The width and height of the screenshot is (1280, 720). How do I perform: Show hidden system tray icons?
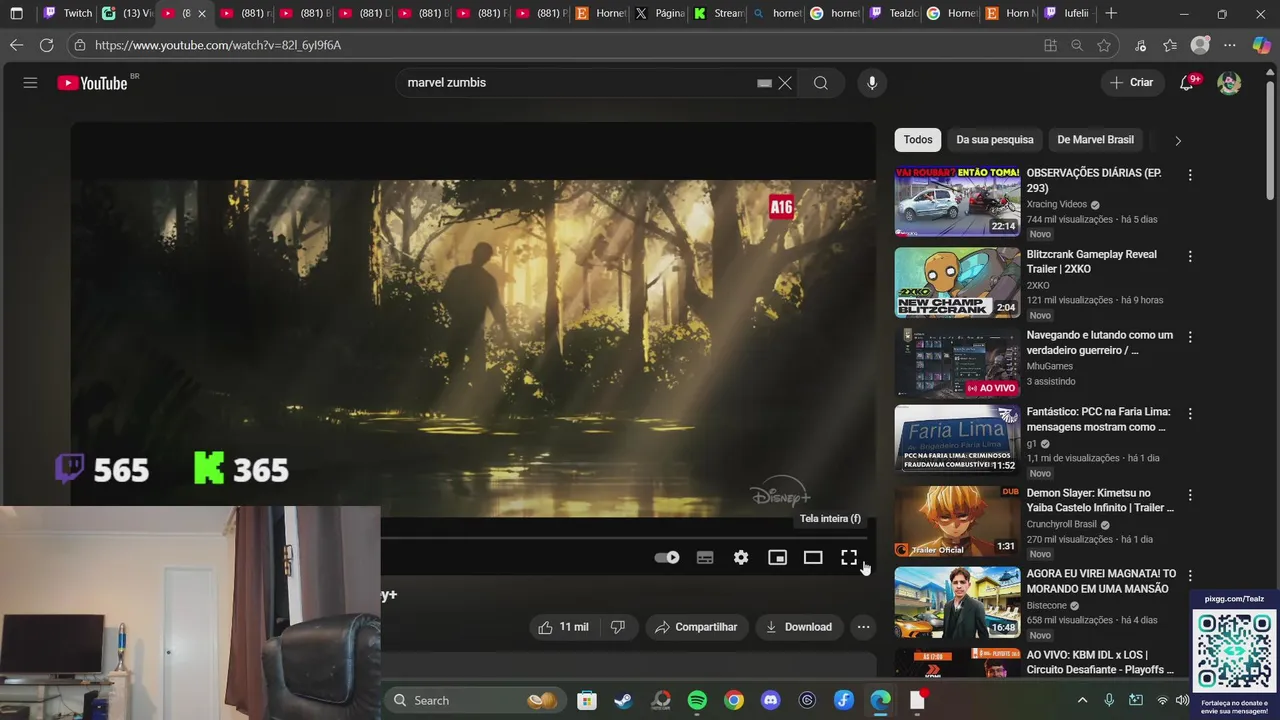[1082, 700]
